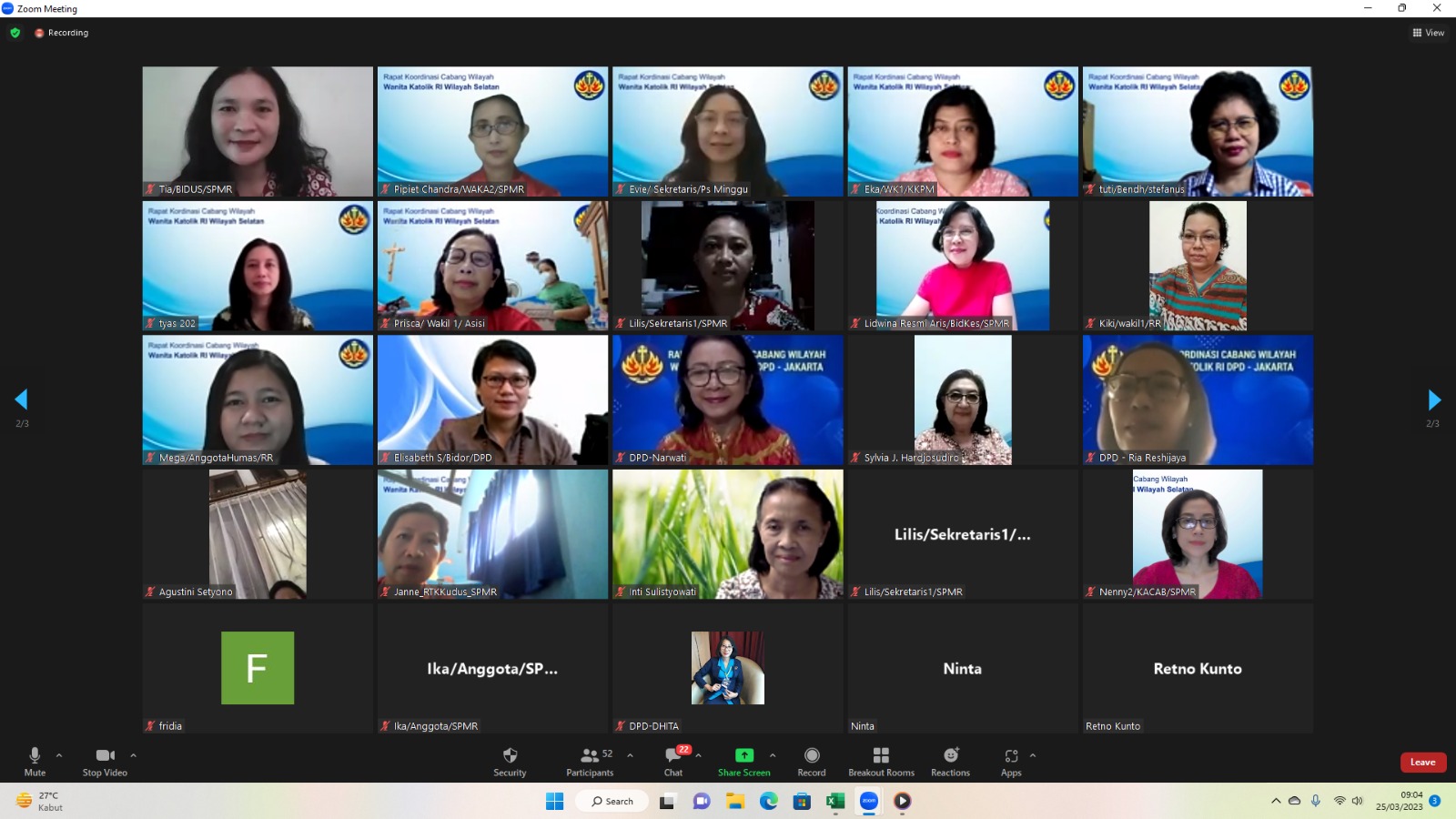Expand video options arrow beside Stop Video
This screenshot has width=1456, height=819.
[x=133, y=755]
